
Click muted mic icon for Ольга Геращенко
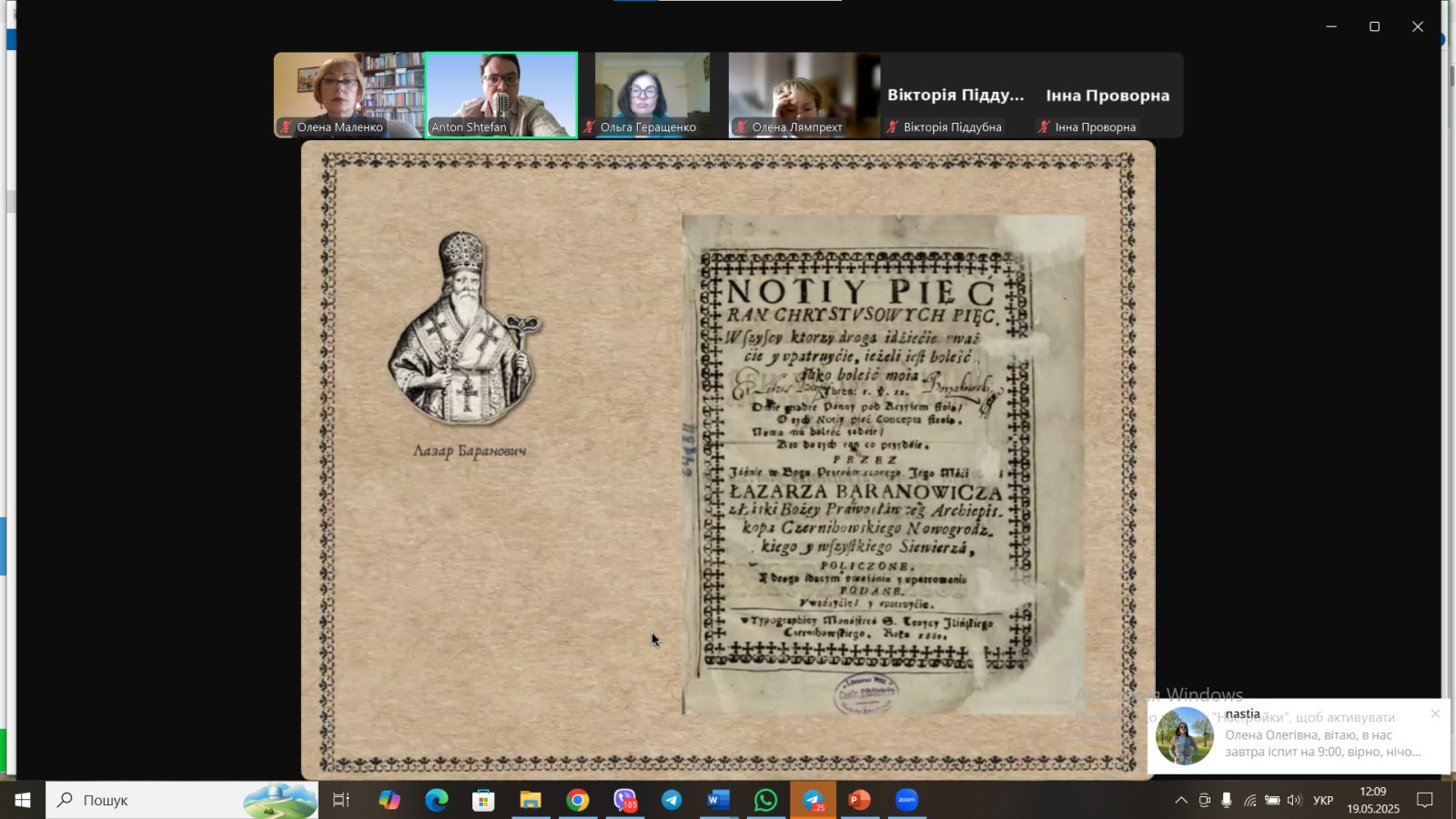coord(590,127)
